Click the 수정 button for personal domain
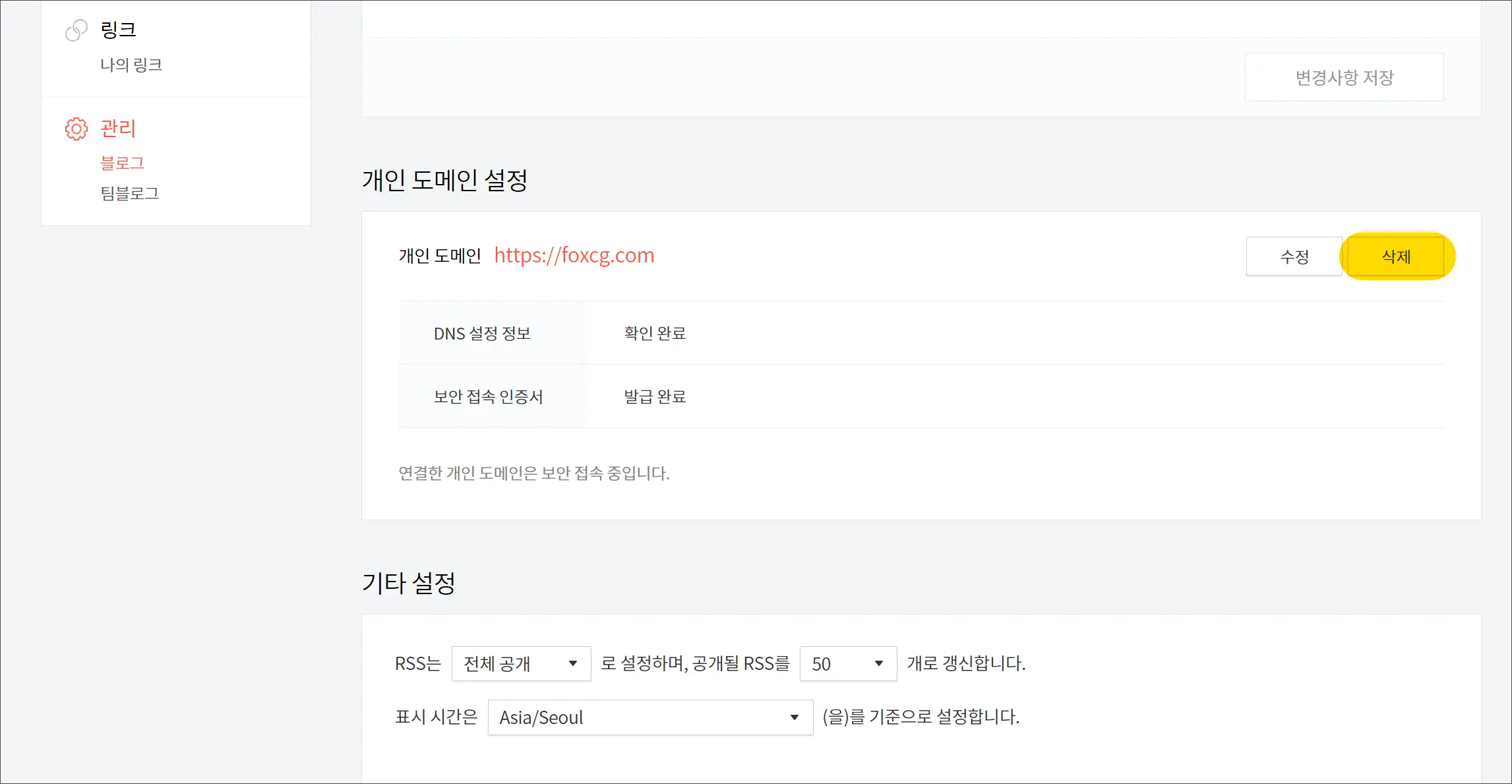The height and width of the screenshot is (784, 1512). click(1294, 256)
